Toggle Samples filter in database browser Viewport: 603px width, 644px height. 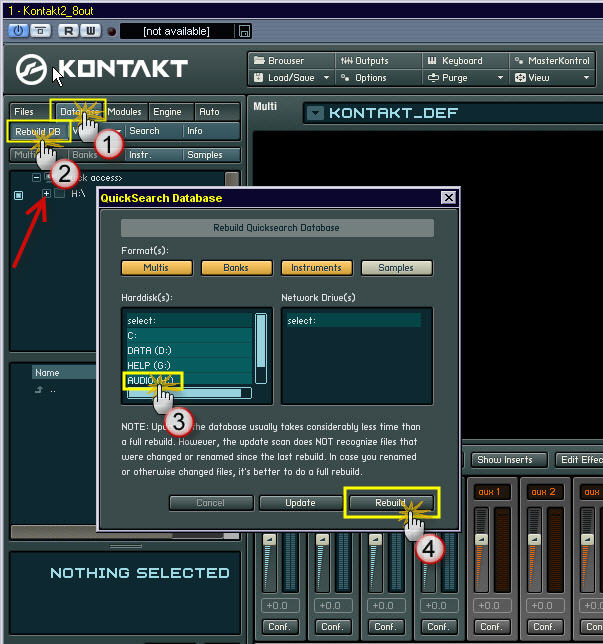coord(211,155)
